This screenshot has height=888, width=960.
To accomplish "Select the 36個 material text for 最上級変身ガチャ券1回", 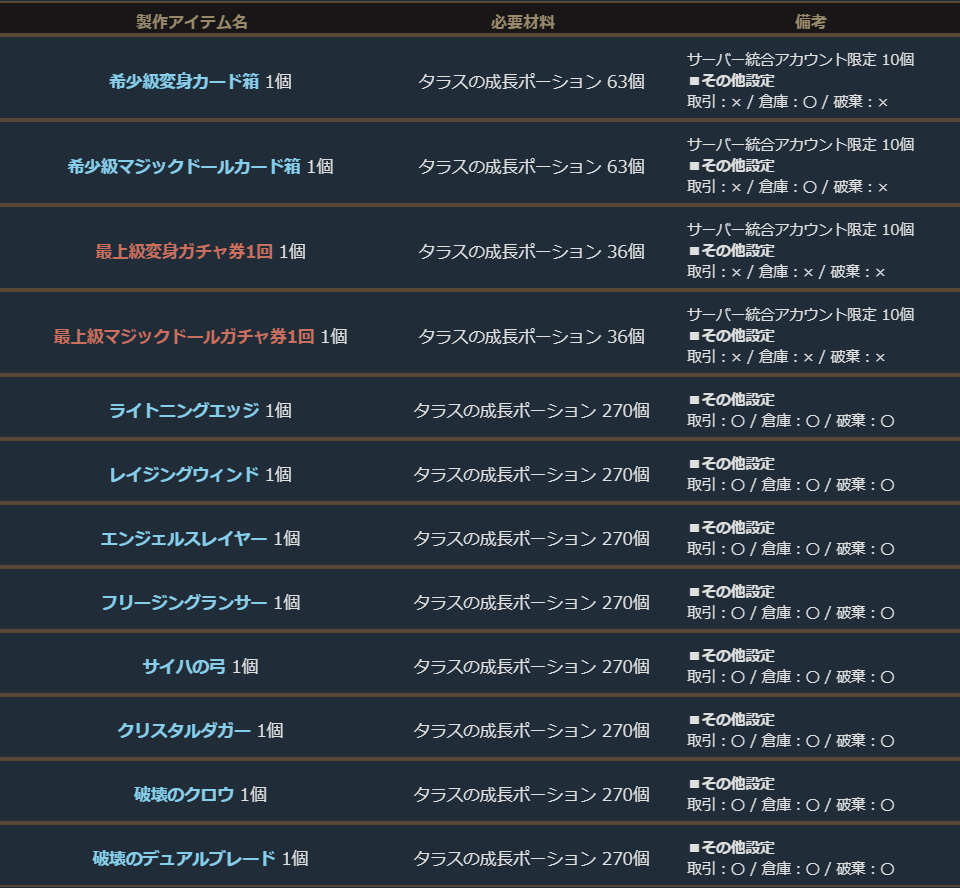I will pyautogui.click(x=626, y=252).
